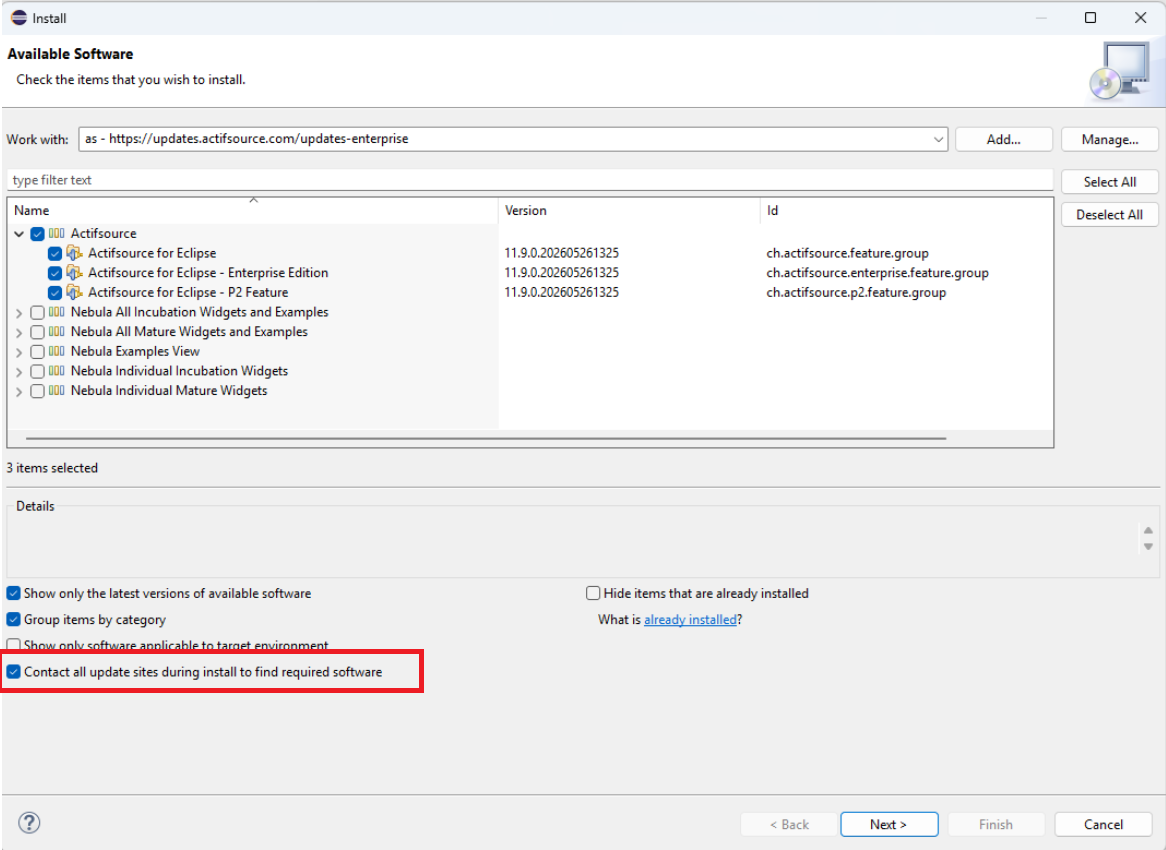Expand the Nebula Examples View category
1166x850 pixels.
[x=19, y=352]
